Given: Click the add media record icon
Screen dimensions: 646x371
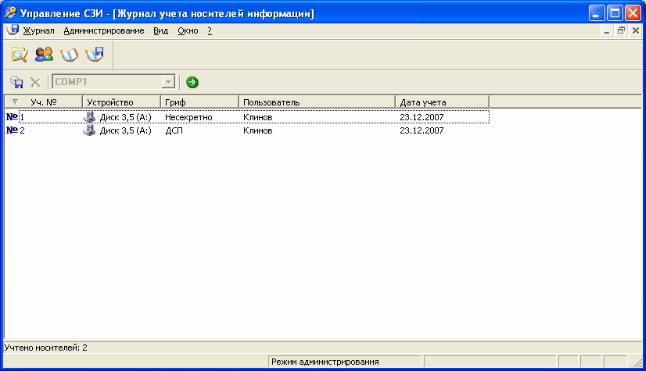Looking at the screenshot, I should [17, 82].
